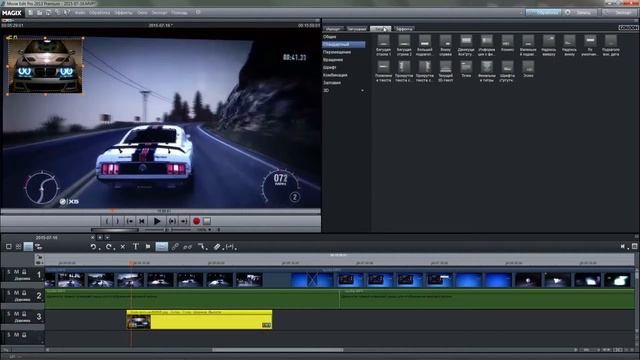Select the yellow clip on track 3
The width and height of the screenshot is (640, 360).
(x=199, y=320)
